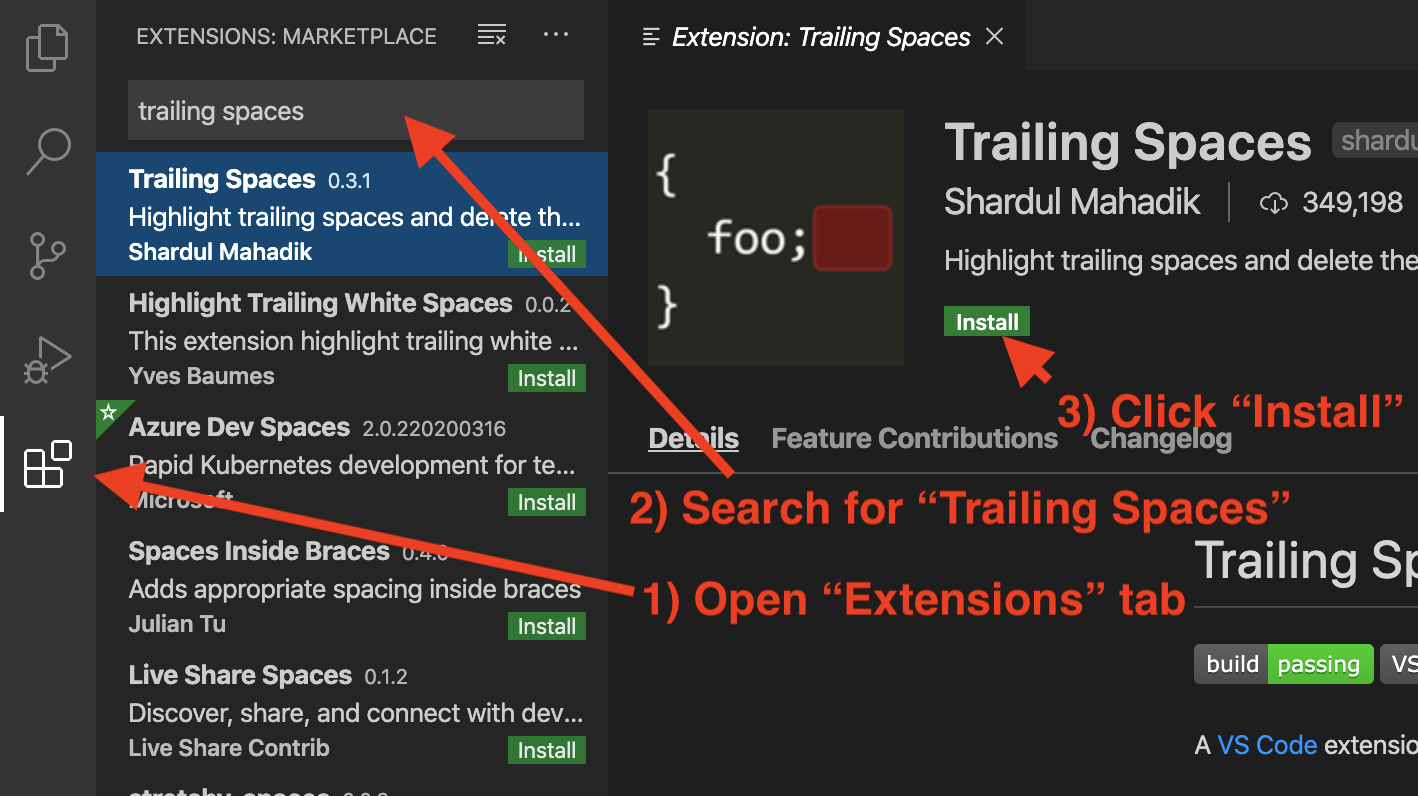Install Spaces Inside Braces by Julian Tu
This screenshot has height=796, width=1418.
tap(546, 626)
